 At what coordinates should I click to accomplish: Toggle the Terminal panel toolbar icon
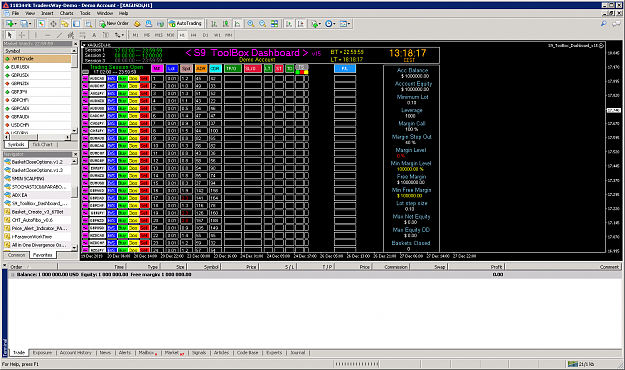point(76,24)
